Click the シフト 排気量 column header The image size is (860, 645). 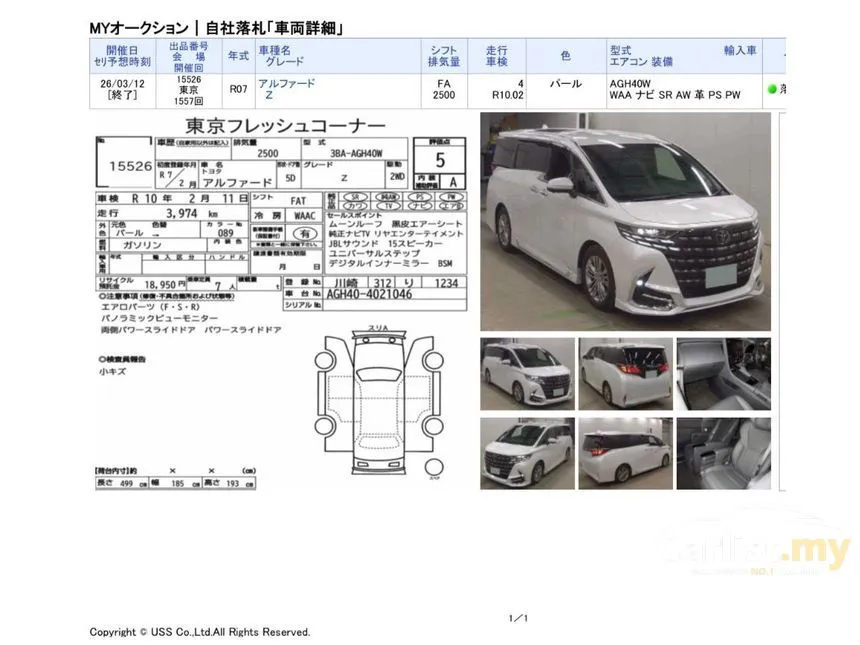point(444,56)
